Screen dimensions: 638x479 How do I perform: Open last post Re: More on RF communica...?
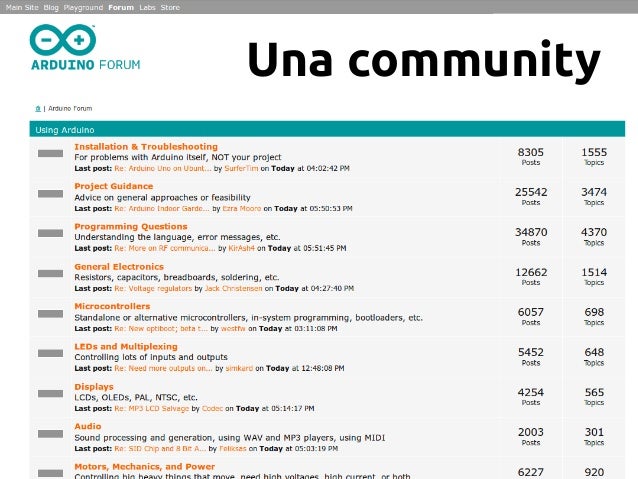point(165,248)
